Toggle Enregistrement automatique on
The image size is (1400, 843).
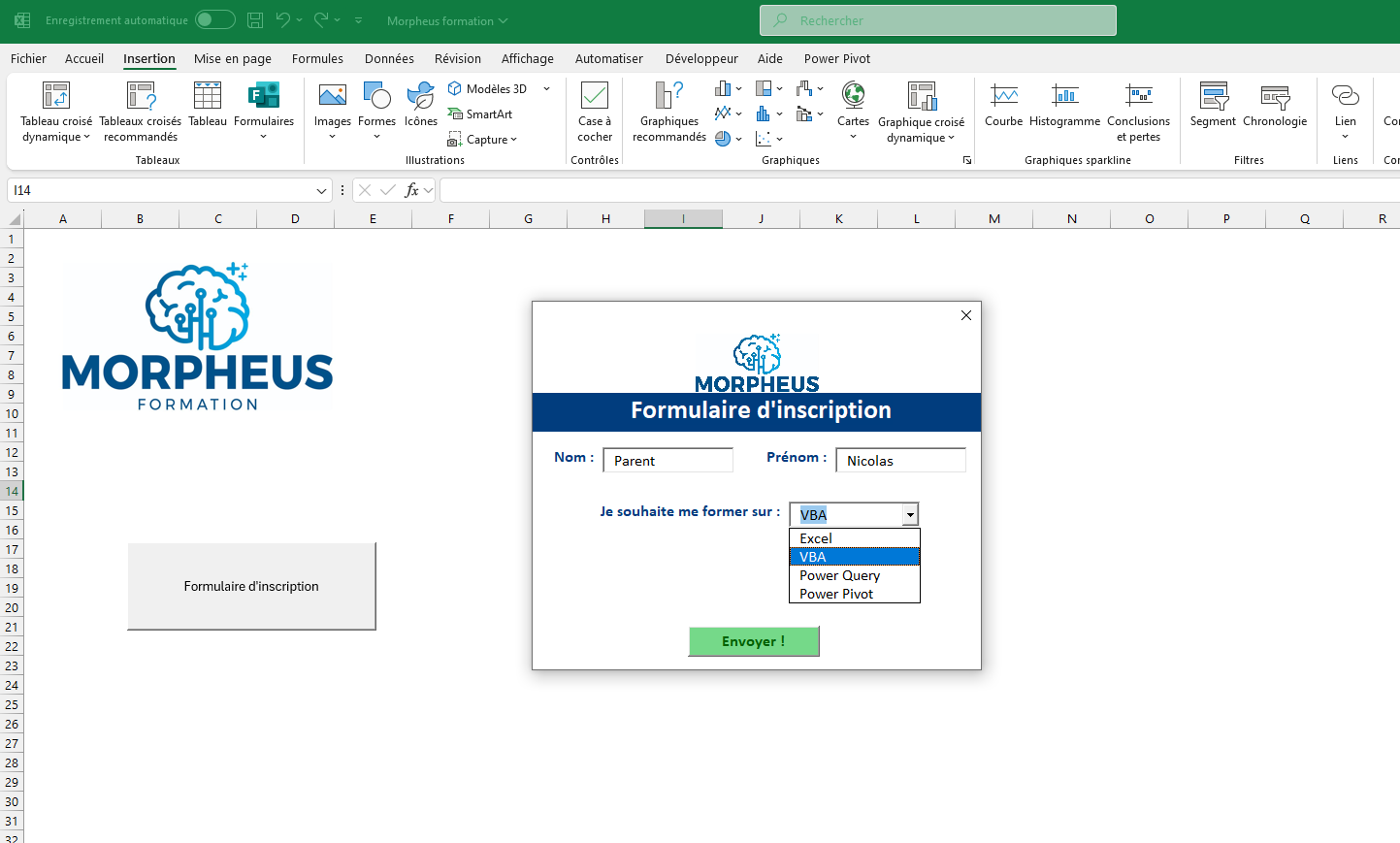pyautogui.click(x=214, y=19)
